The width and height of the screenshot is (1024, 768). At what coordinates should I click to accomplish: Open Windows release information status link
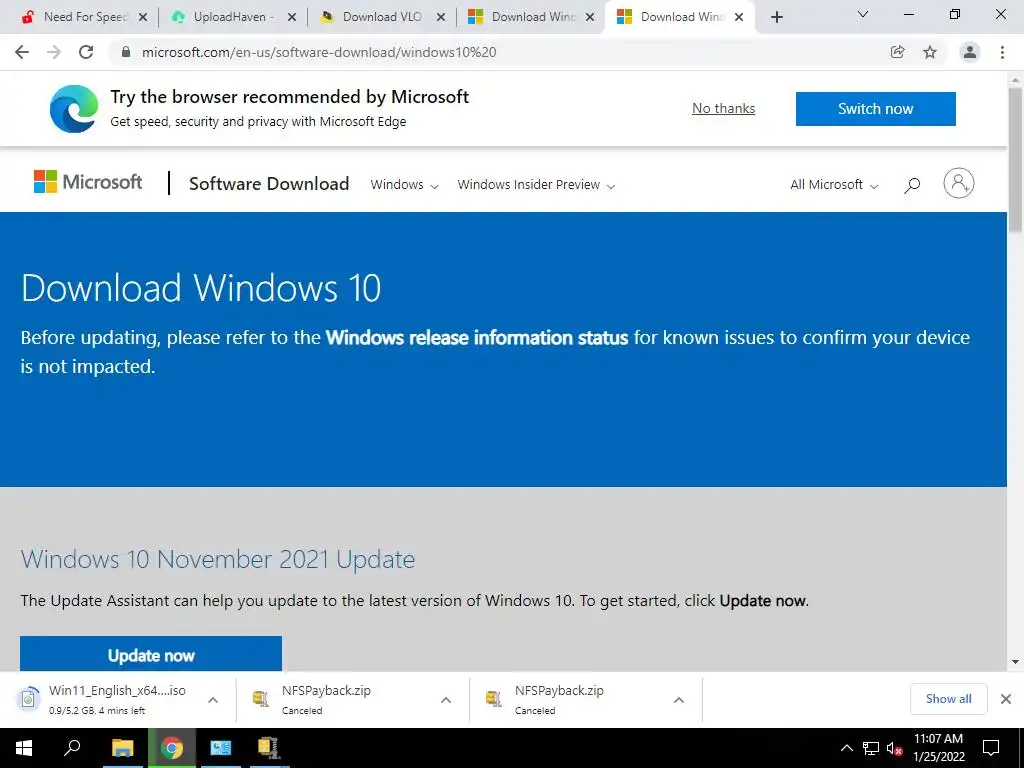(477, 338)
